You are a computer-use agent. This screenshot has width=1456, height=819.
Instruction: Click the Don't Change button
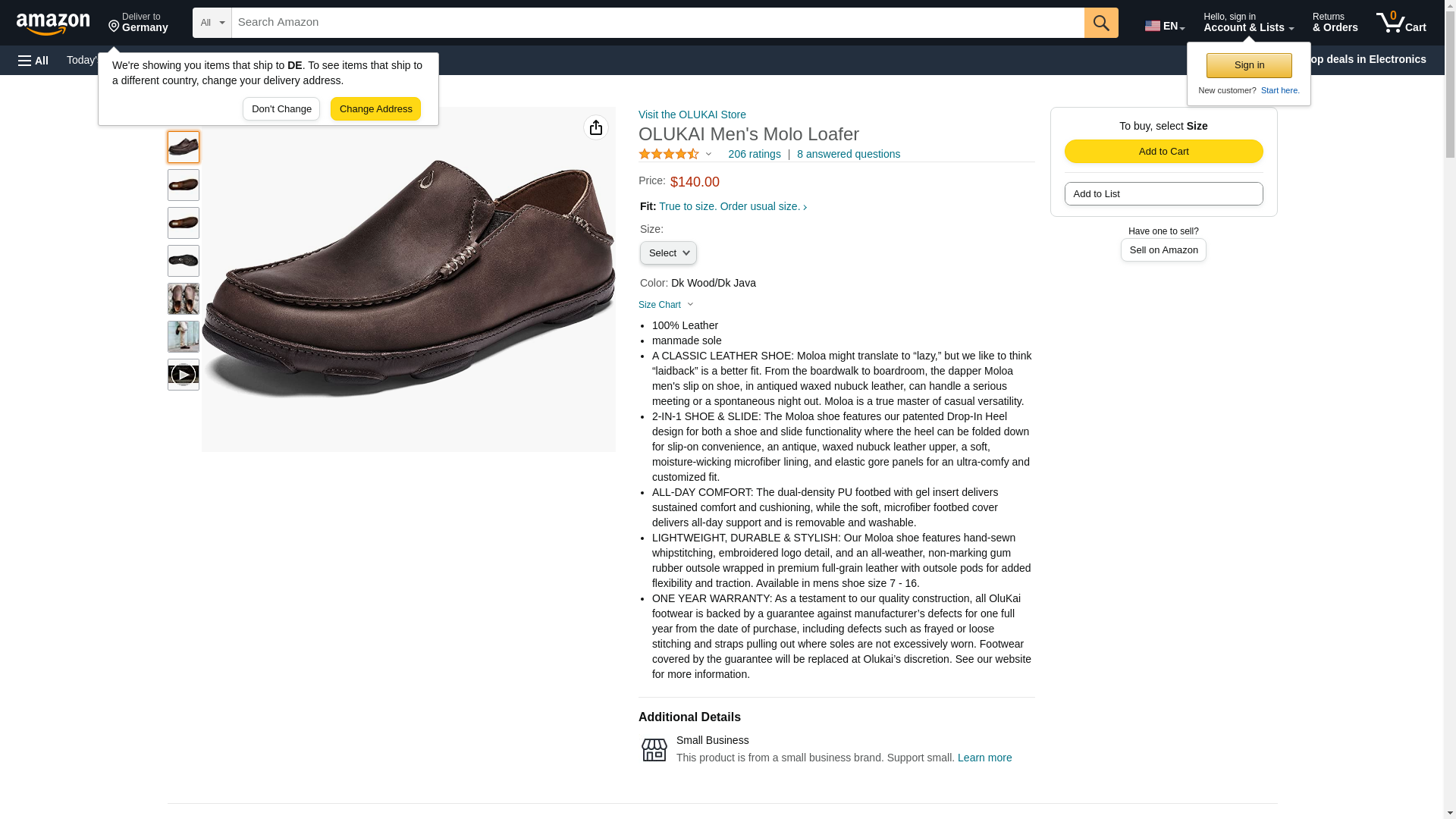(x=281, y=108)
